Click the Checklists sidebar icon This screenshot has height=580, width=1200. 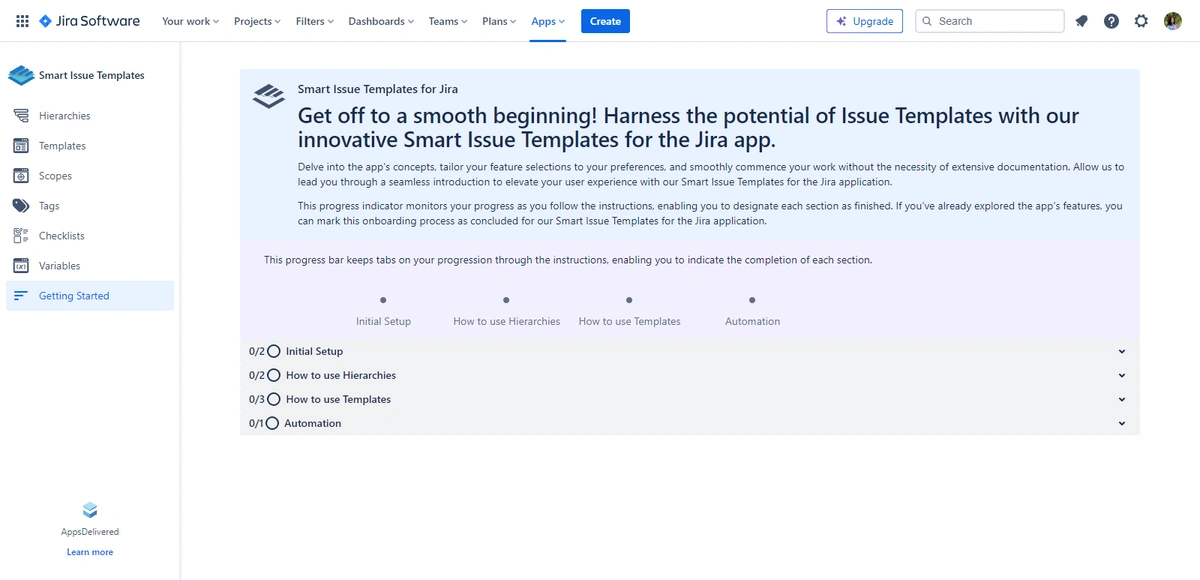pyautogui.click(x=21, y=236)
